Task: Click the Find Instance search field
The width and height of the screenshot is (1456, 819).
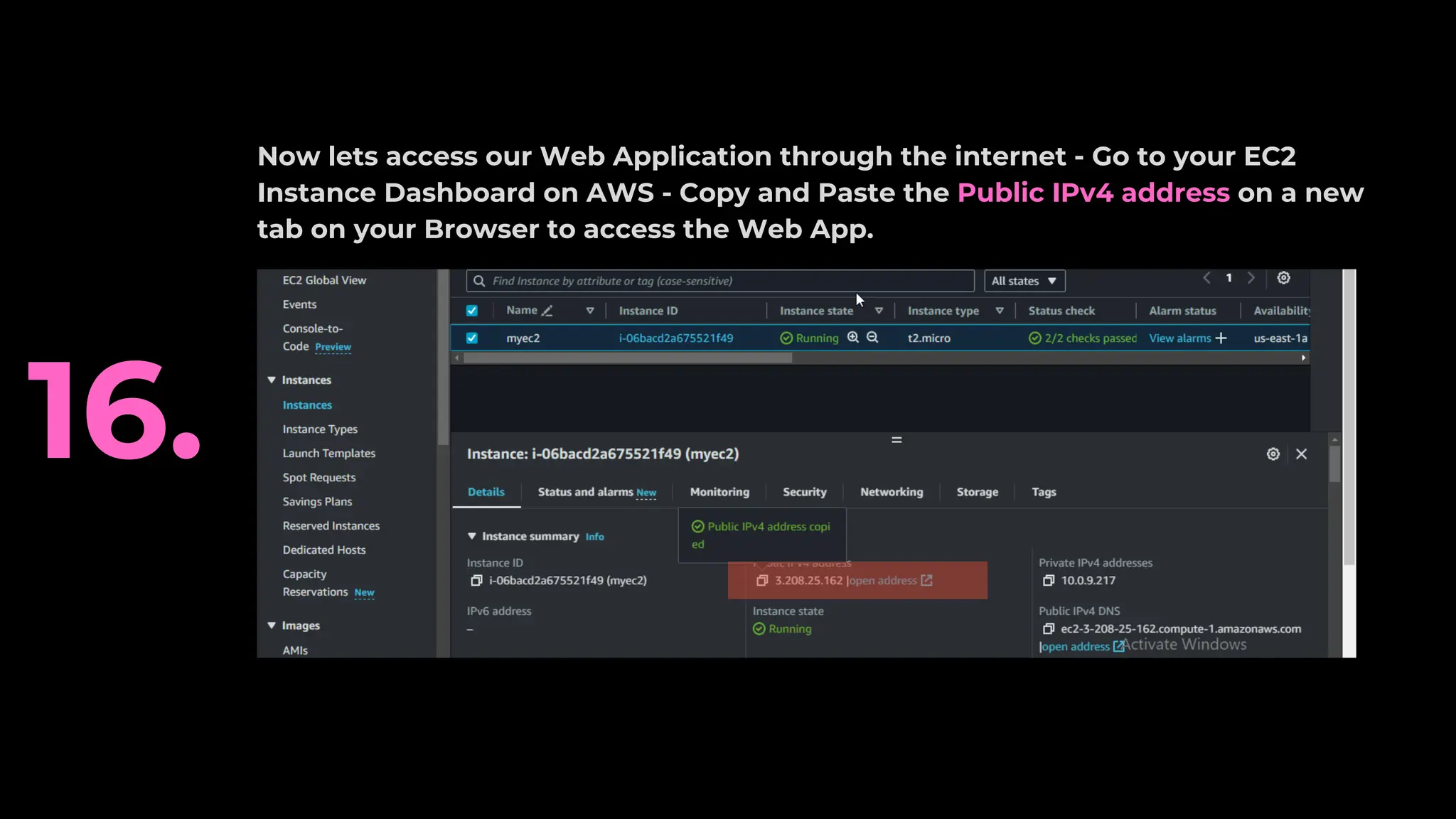Action: point(720,281)
